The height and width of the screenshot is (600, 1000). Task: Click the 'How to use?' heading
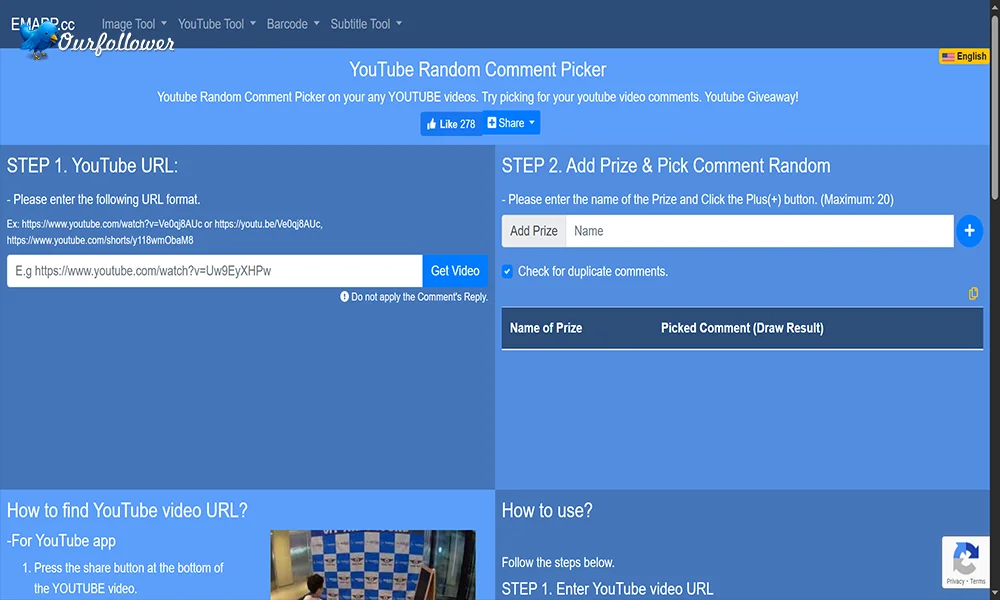[x=547, y=511]
